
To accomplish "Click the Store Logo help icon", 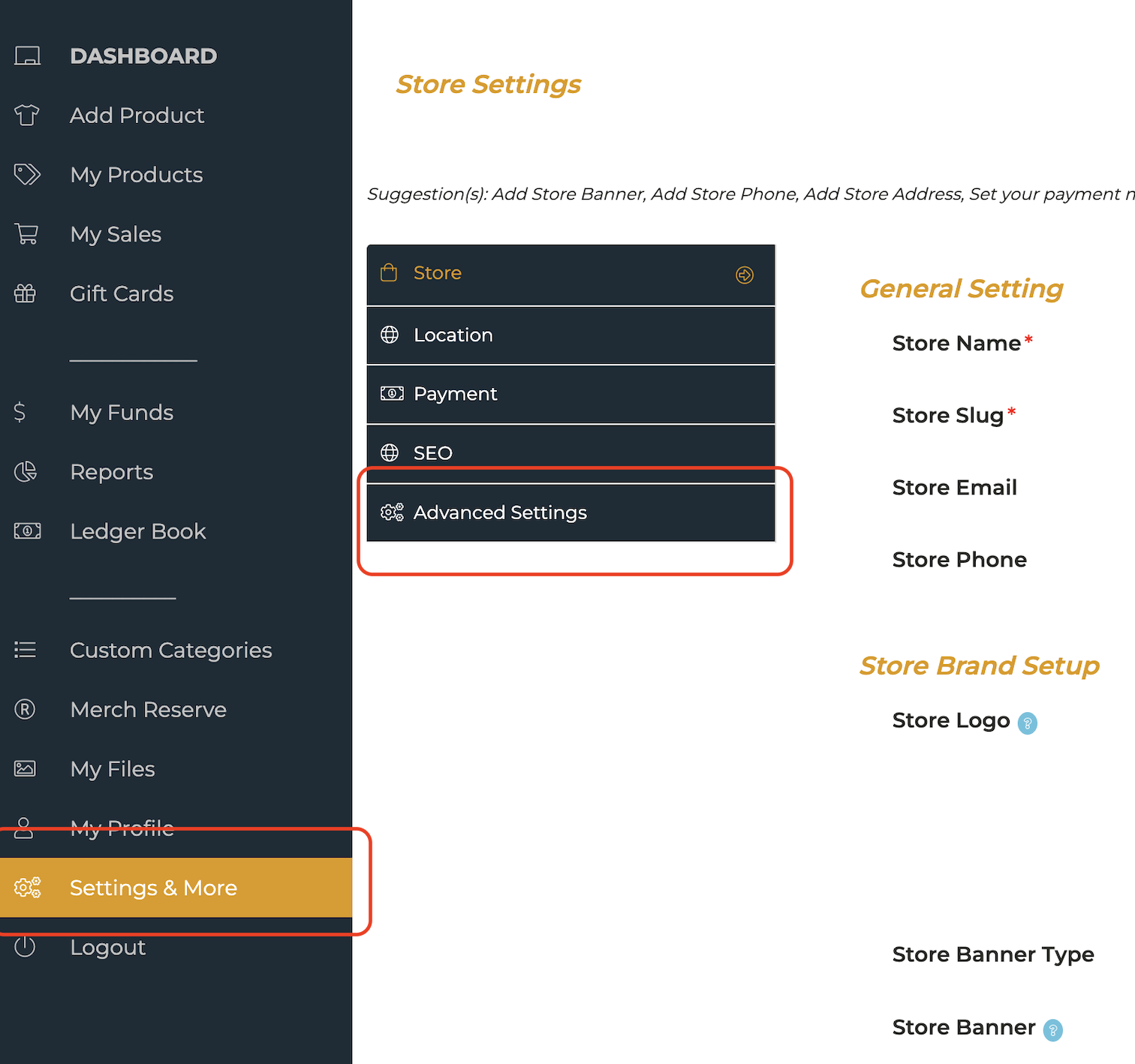I will 1027,723.
